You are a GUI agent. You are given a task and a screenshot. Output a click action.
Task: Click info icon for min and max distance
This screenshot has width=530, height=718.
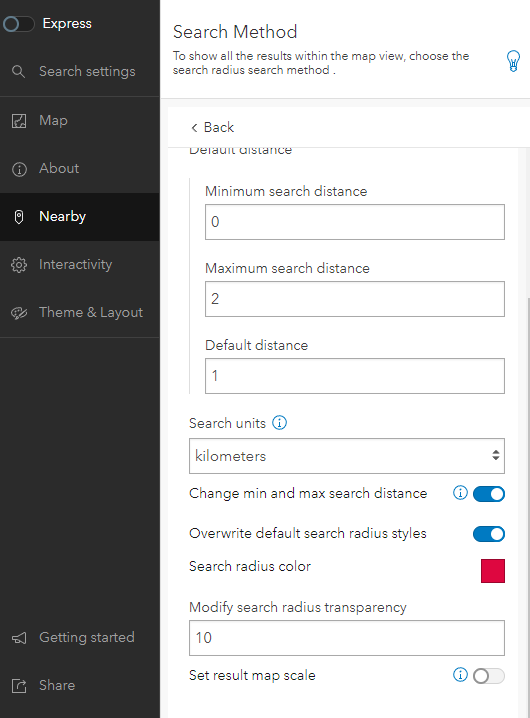point(460,493)
